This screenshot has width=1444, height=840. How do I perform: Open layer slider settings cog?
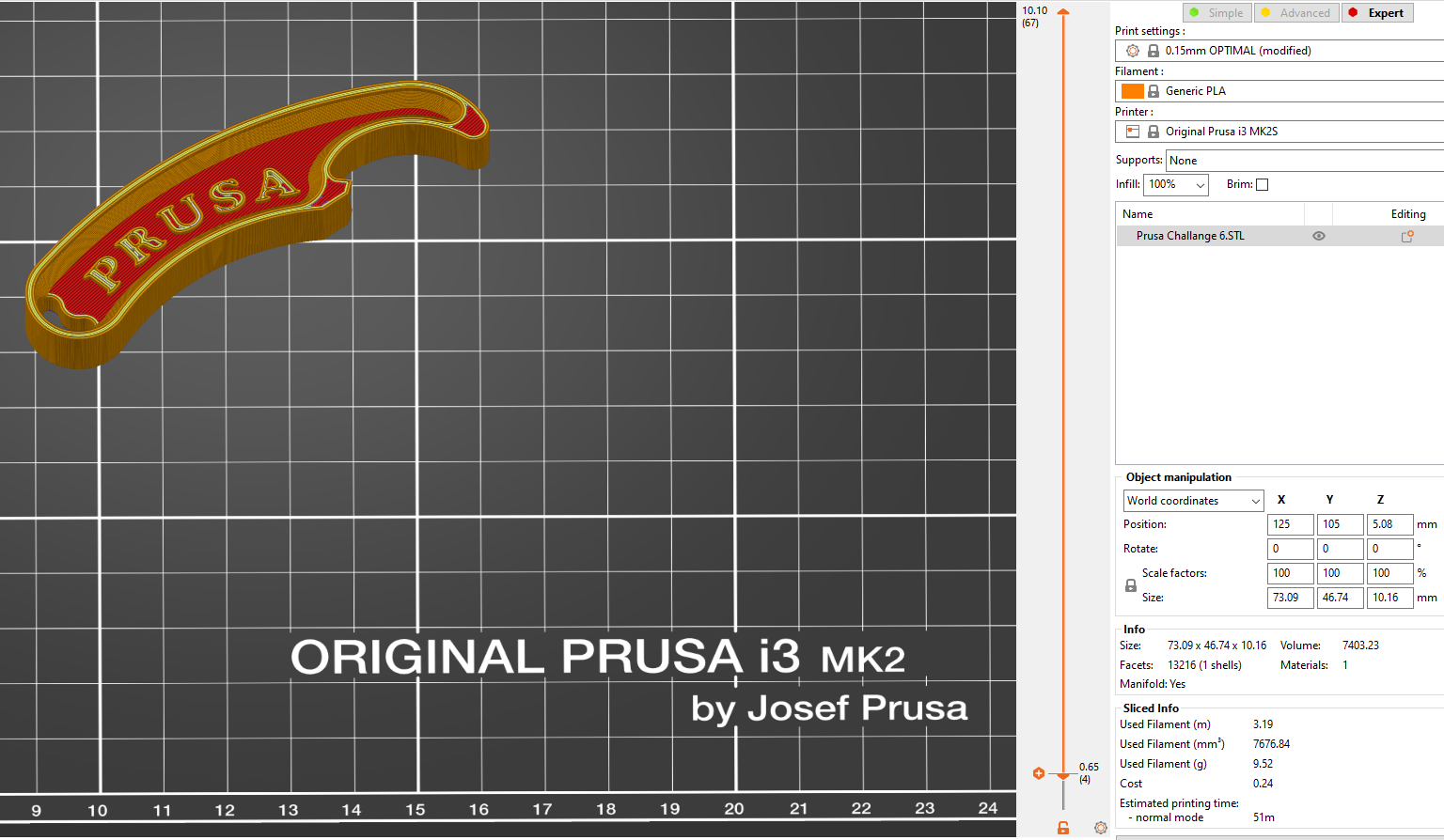pos(1101,828)
